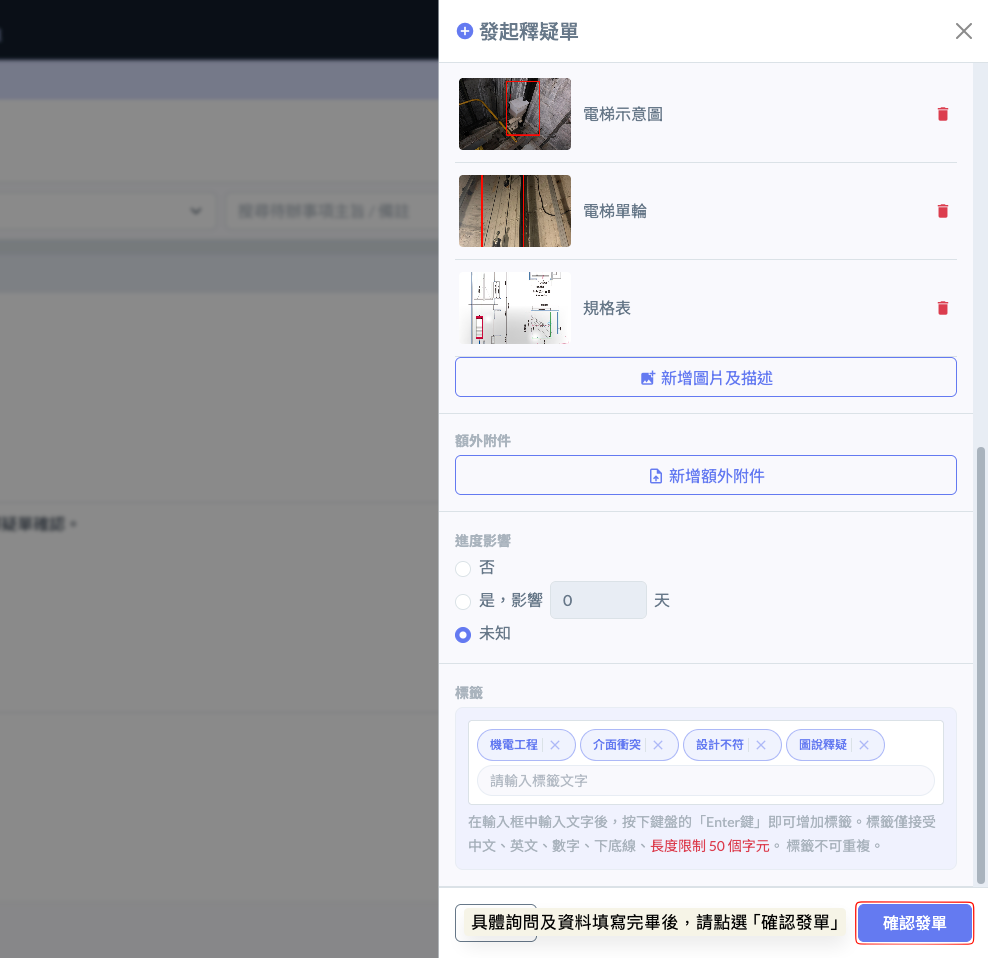Delete the 電梯單輪 image entry
The image size is (988, 958).
942,211
